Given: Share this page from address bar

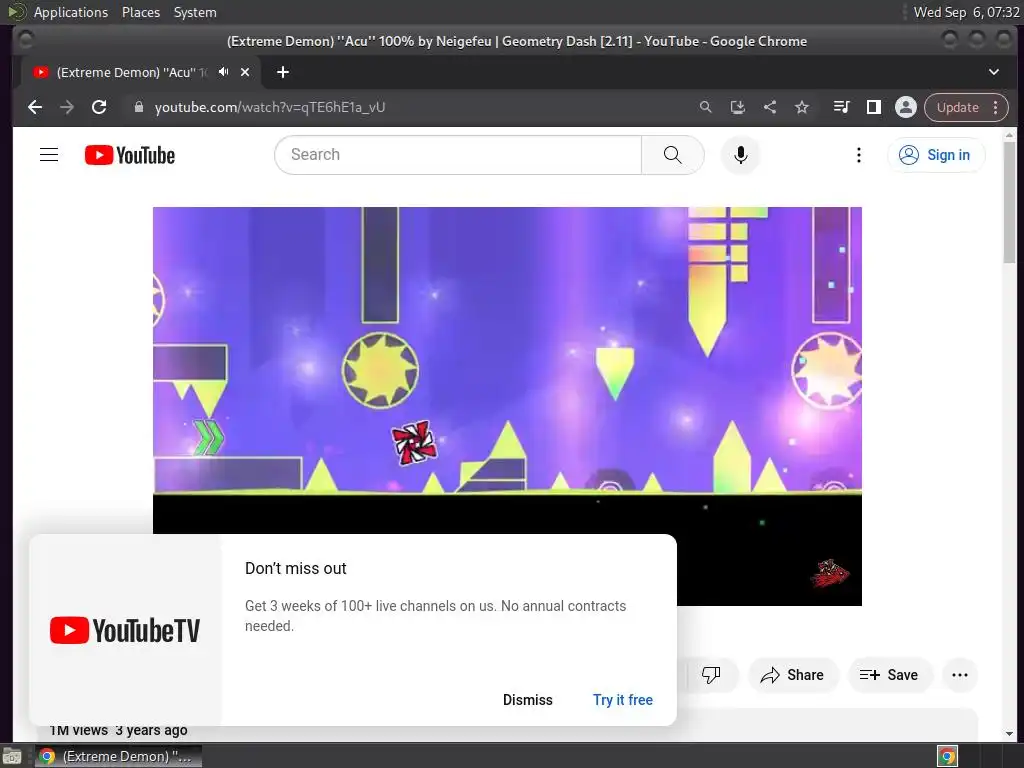Looking at the screenshot, I should [x=770, y=107].
